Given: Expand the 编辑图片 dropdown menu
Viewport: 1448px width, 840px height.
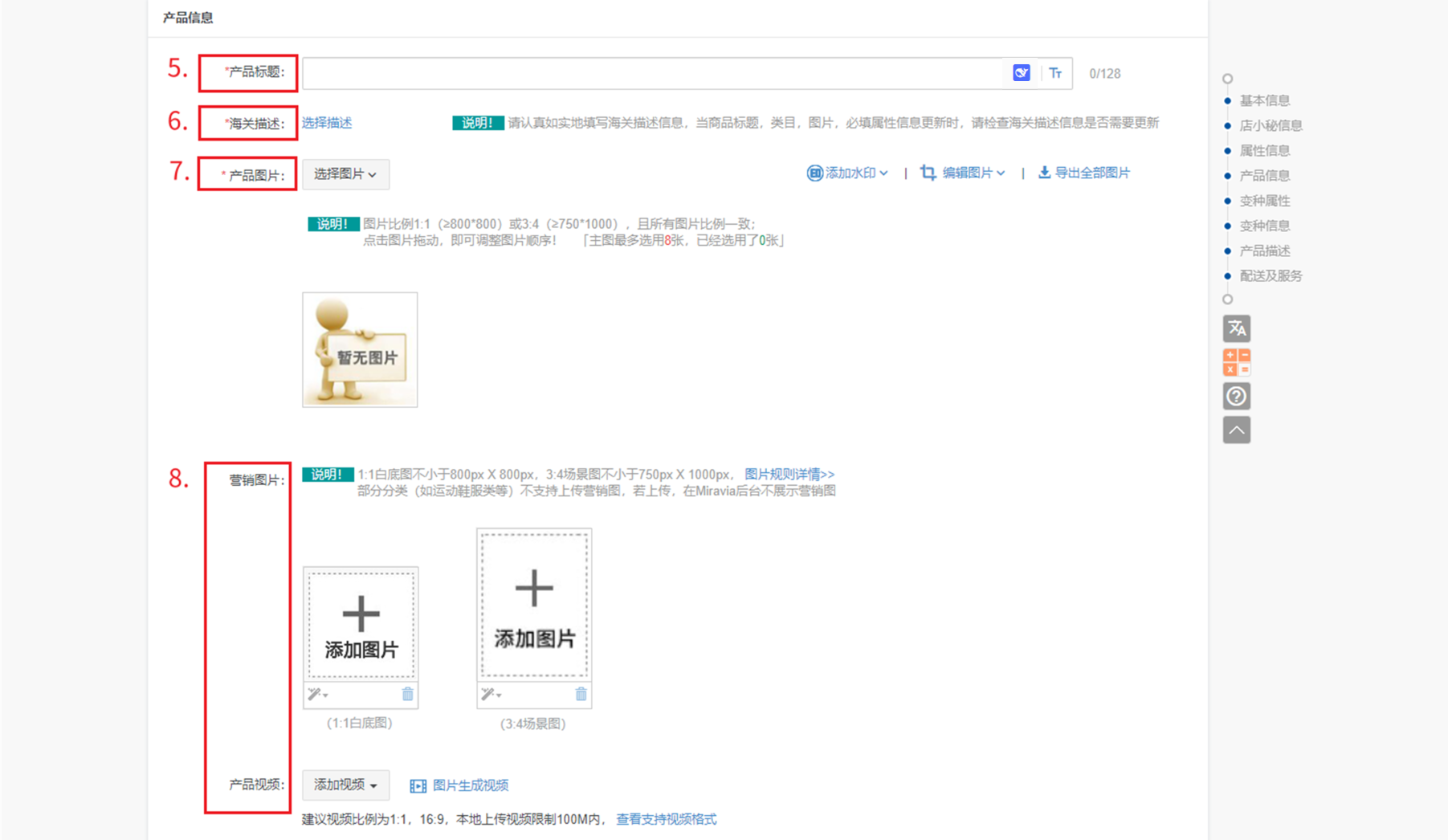Looking at the screenshot, I should point(1001,173).
